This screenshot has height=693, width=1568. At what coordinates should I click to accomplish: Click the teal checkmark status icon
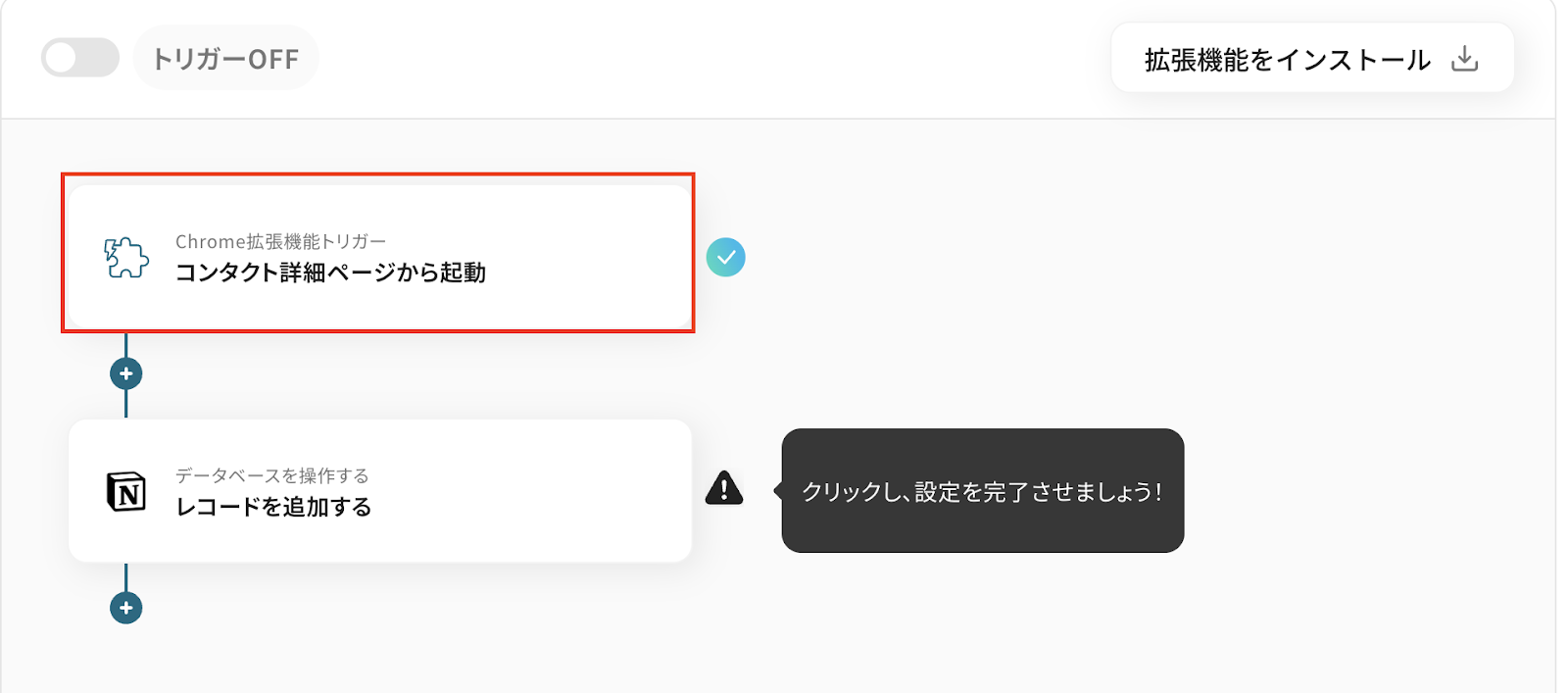tap(725, 257)
